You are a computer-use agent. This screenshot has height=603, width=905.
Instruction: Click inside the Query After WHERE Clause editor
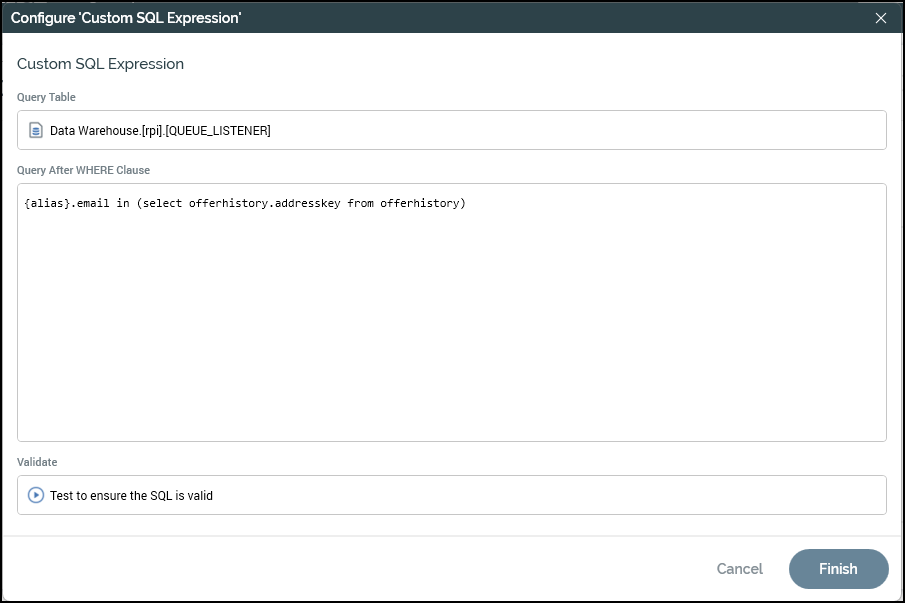pos(450,310)
